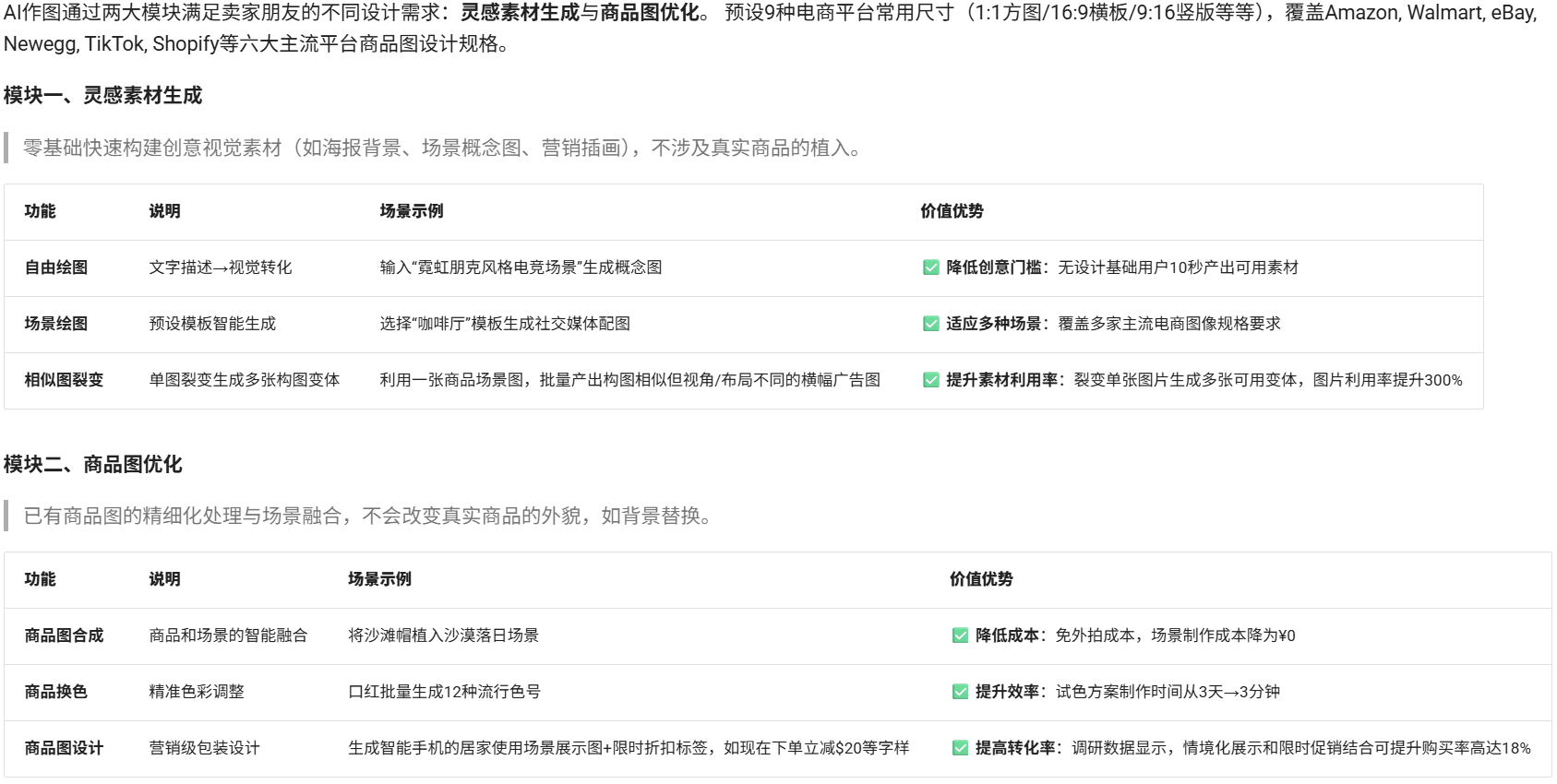
Task: Click the 自由绘图 row label
Action: coord(56,267)
